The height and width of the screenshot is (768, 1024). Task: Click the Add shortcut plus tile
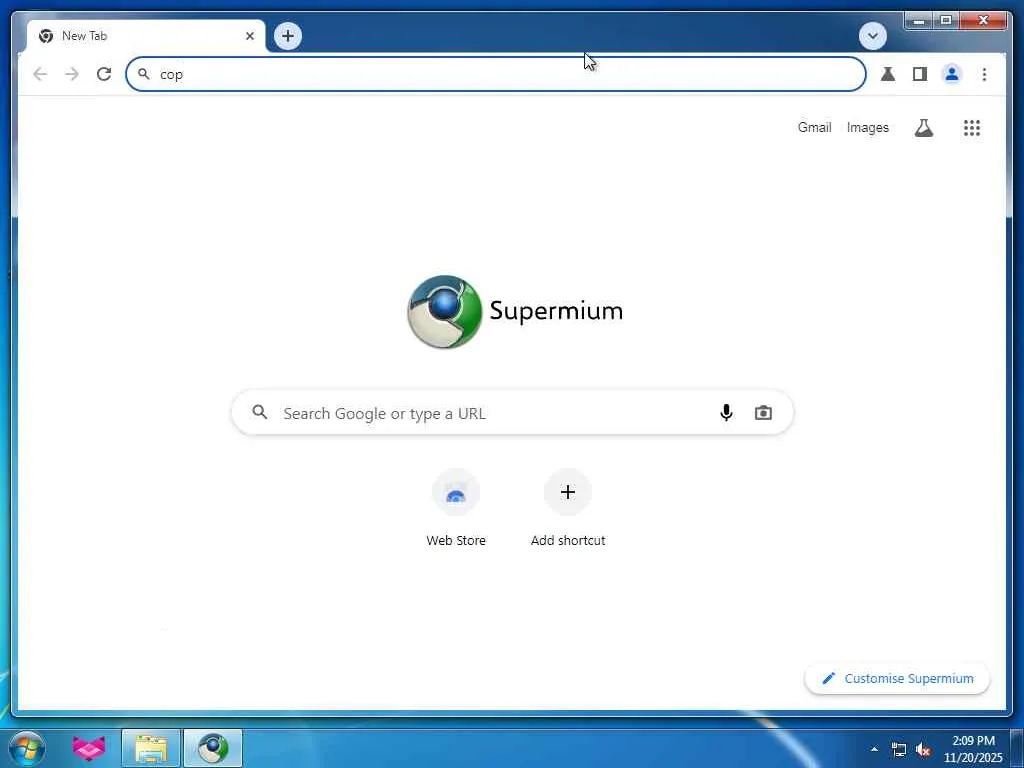click(x=568, y=508)
